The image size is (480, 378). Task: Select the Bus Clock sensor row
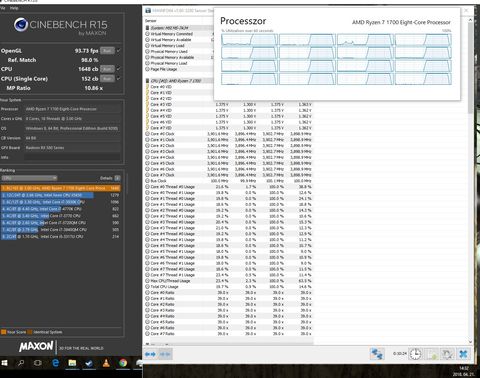[x=229, y=181]
